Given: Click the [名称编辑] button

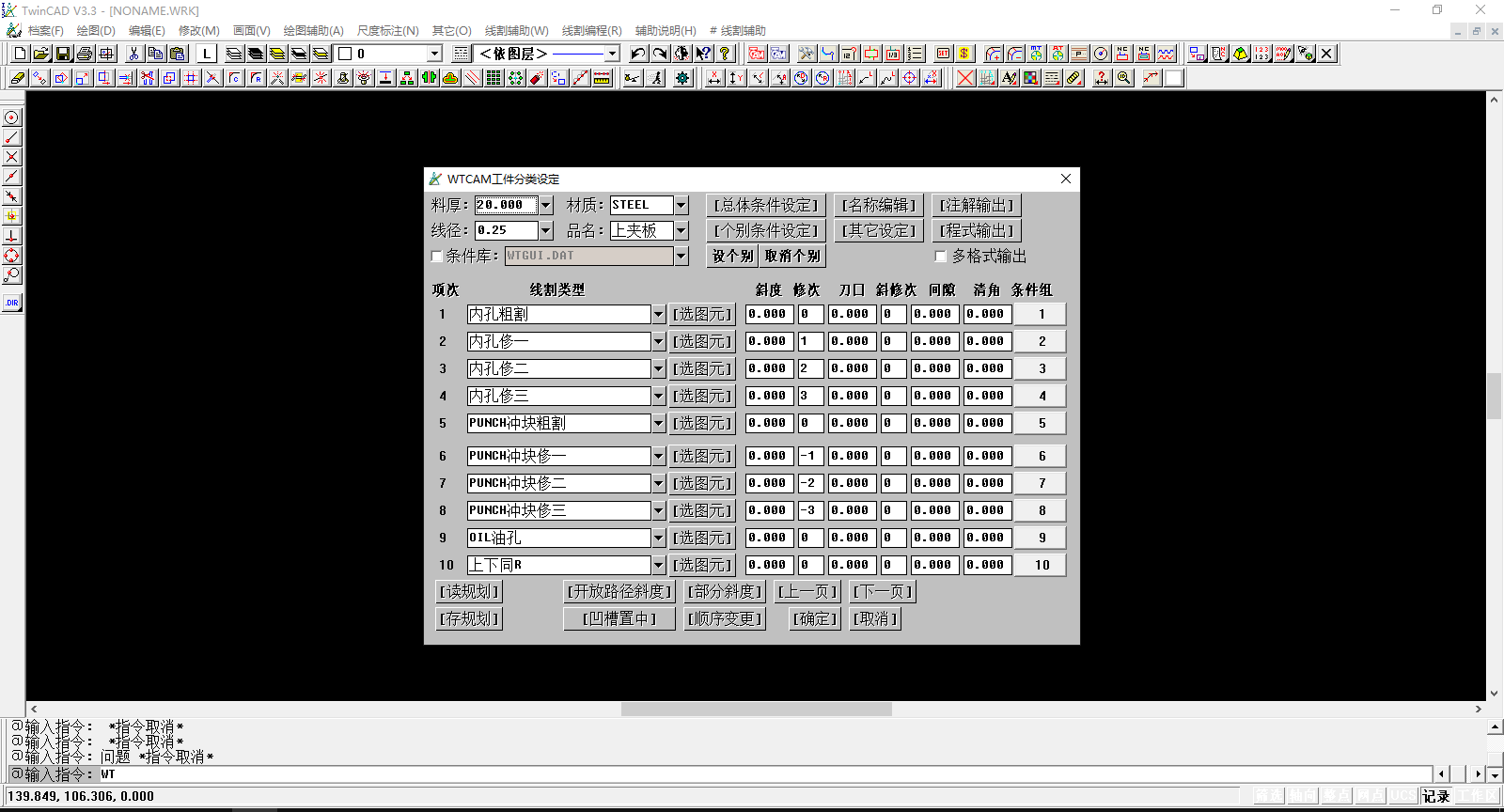Looking at the screenshot, I should (x=879, y=205).
